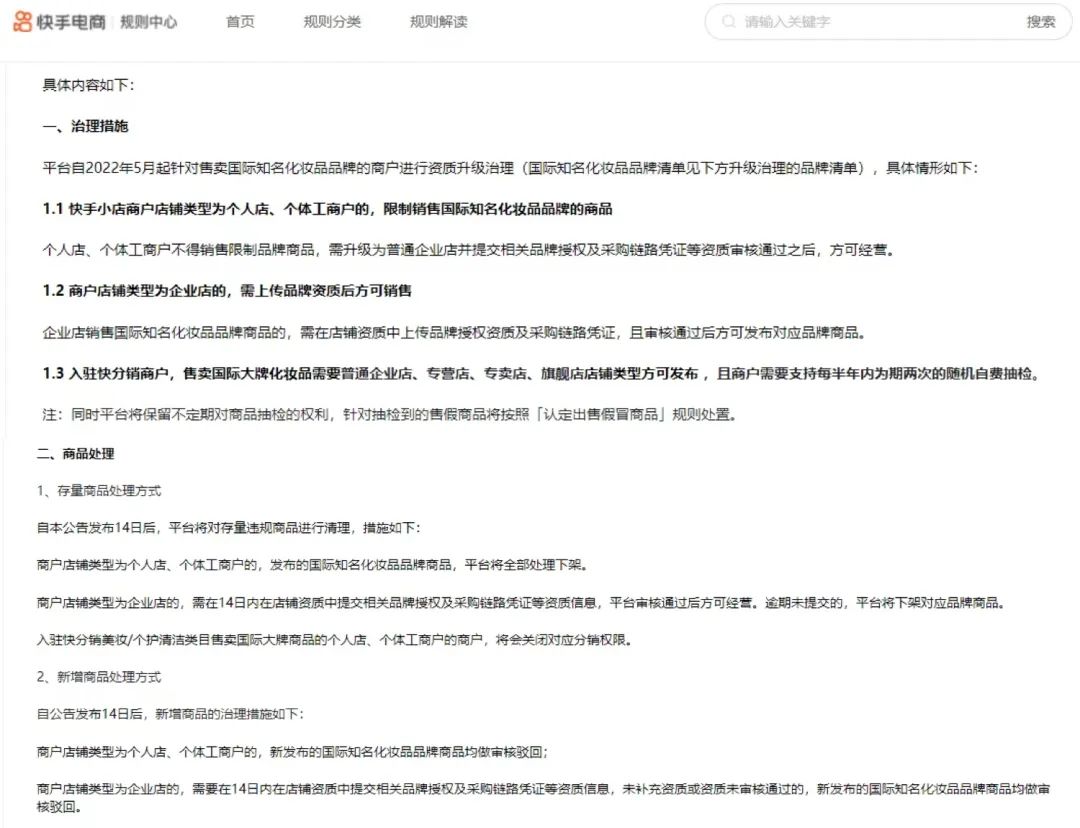Click the 规则中心 header label
The width and height of the screenshot is (1080, 828).
tap(148, 22)
